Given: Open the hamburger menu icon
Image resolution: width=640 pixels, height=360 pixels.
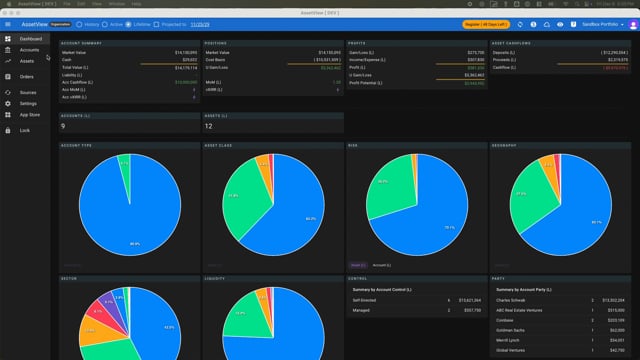Looking at the screenshot, I should [x=8, y=24].
